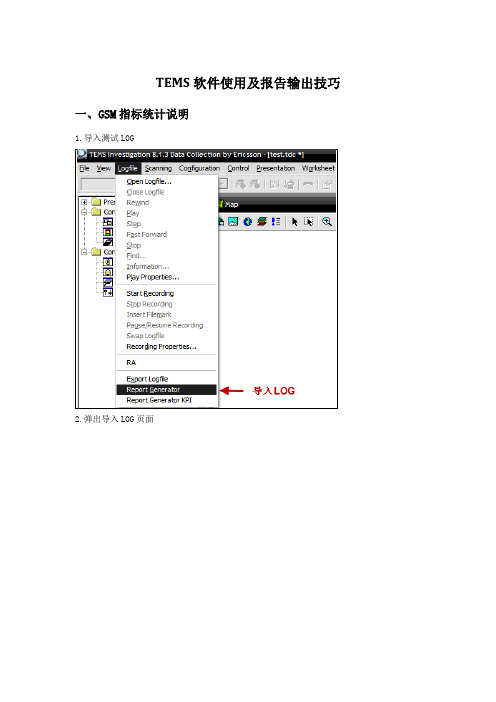Screen dimensions: 496x702
Task: Open the Control menu
Action: pos(238,168)
